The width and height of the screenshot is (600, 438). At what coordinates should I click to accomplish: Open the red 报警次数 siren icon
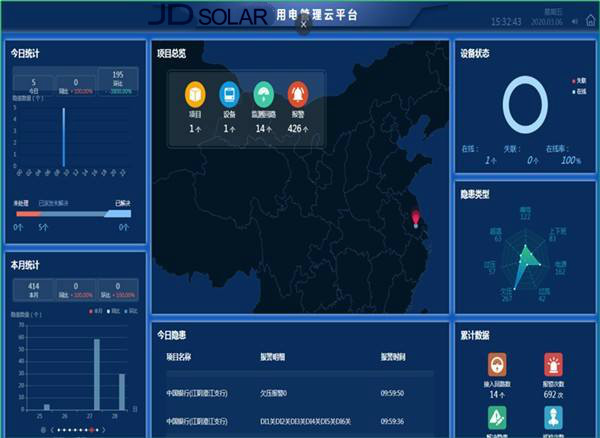(553, 365)
